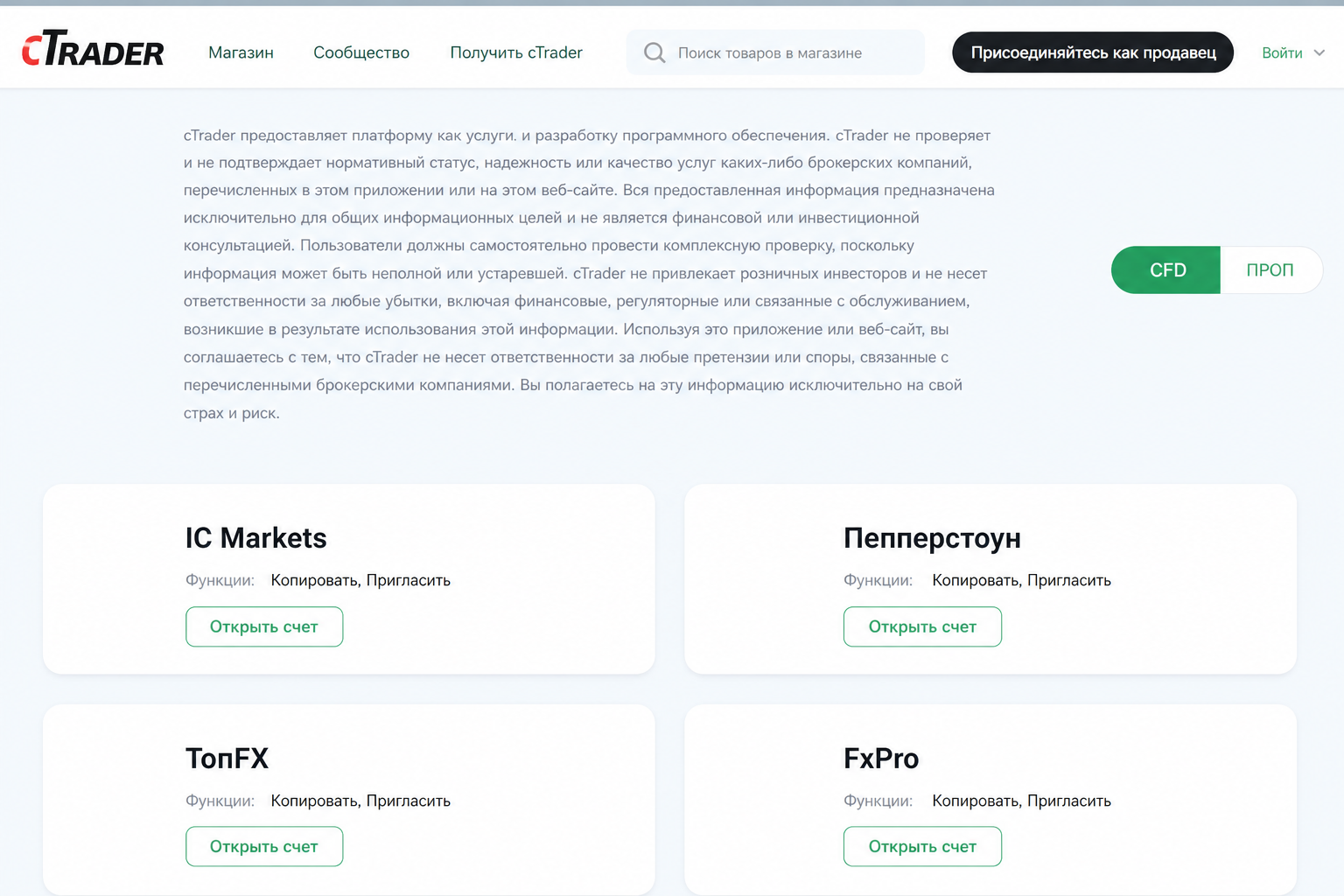Select the IC Markets broker title
The height and width of the screenshot is (896, 1344).
click(255, 538)
